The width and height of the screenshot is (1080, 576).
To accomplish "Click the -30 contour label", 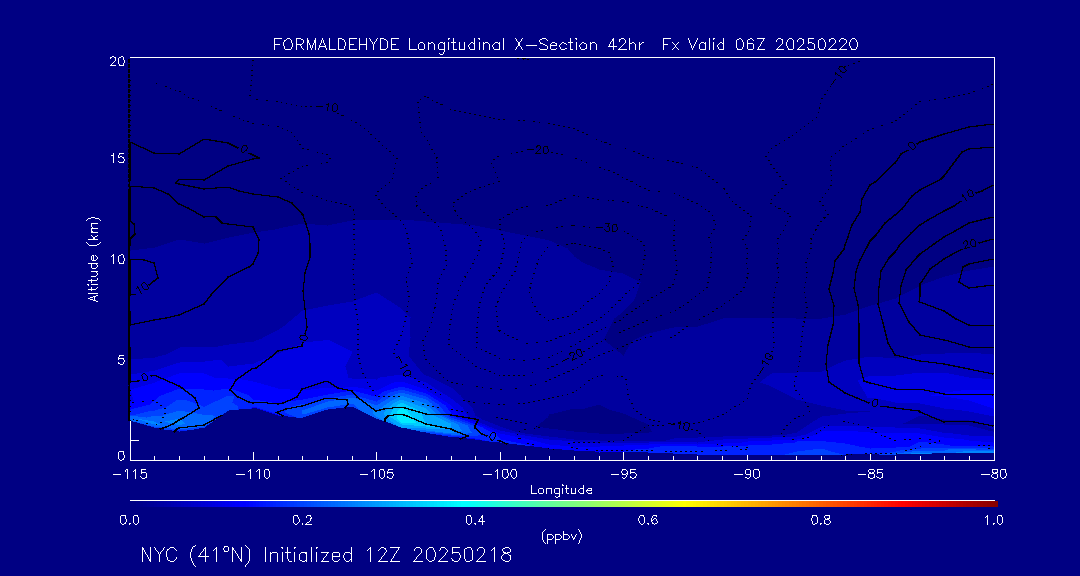I will pos(607,228).
